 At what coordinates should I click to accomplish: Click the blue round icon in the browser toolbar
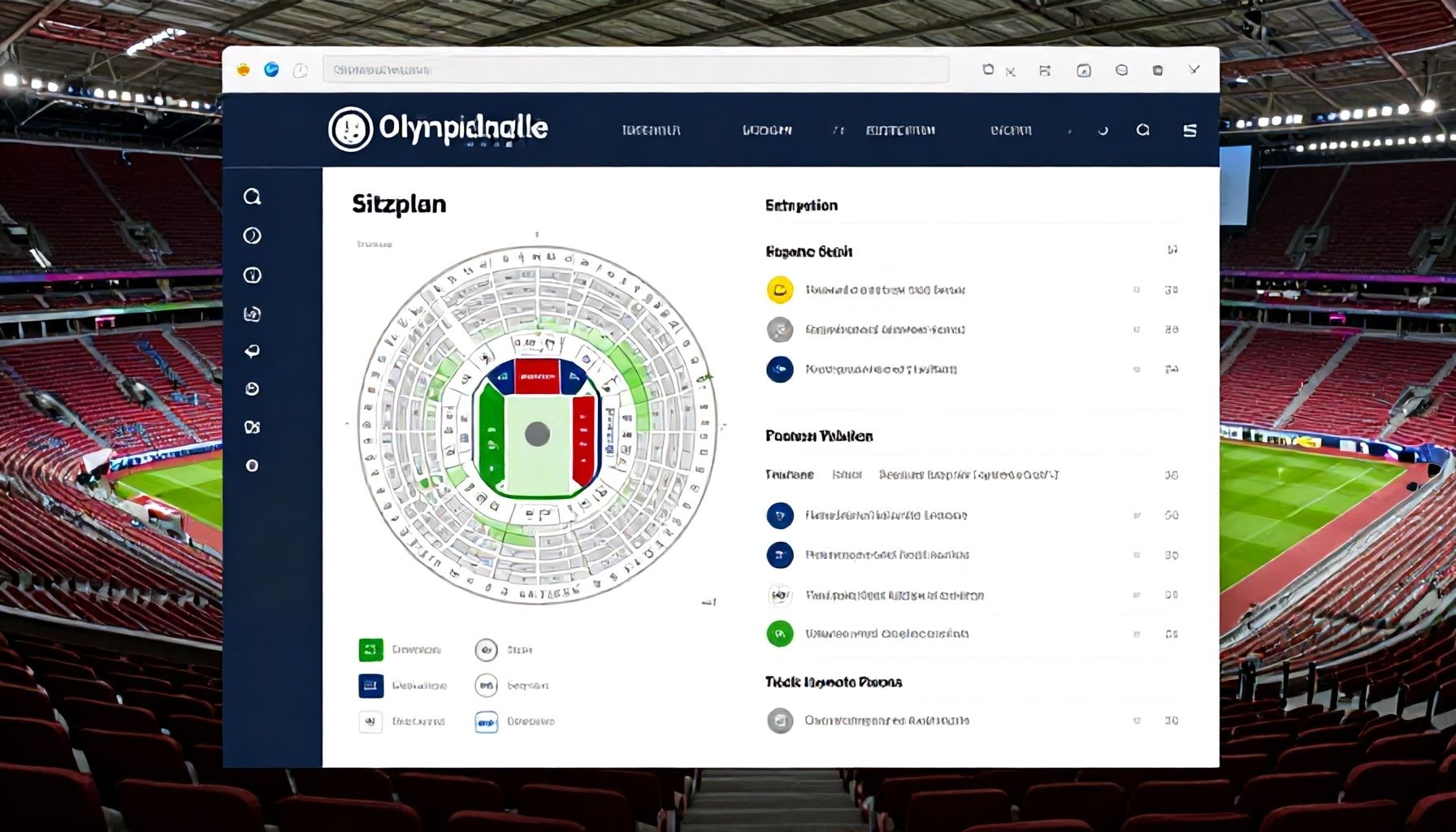(271, 70)
